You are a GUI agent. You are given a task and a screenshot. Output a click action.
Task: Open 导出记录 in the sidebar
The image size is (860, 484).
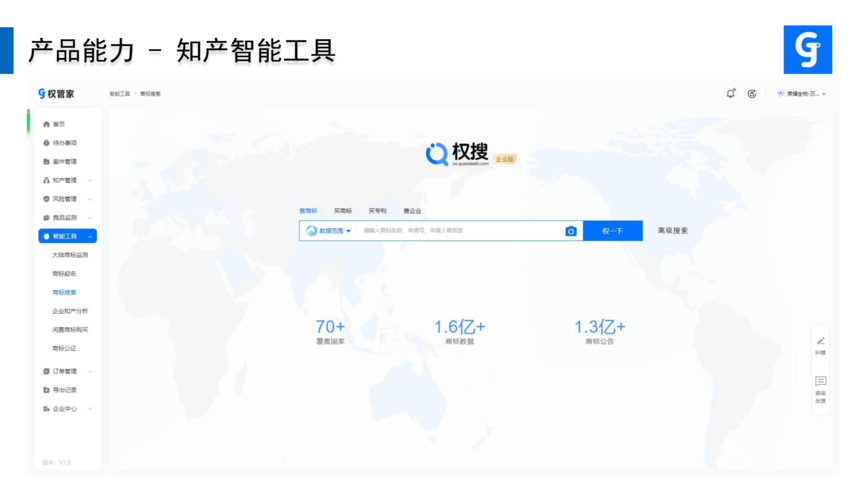tap(65, 390)
